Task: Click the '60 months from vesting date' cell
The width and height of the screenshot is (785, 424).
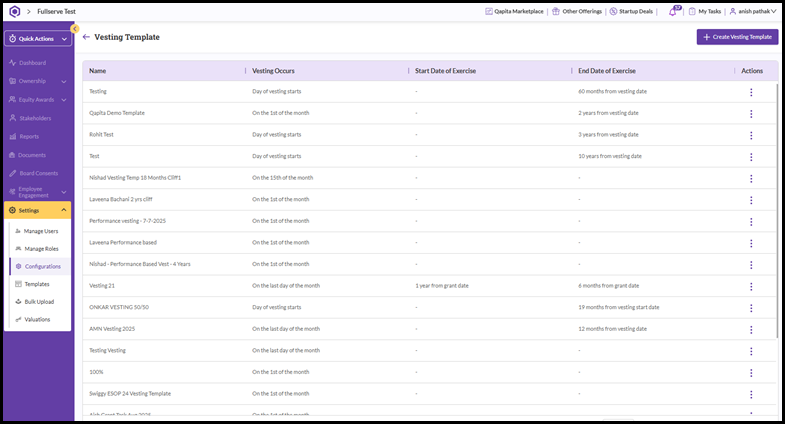Action: pyautogui.click(x=612, y=92)
